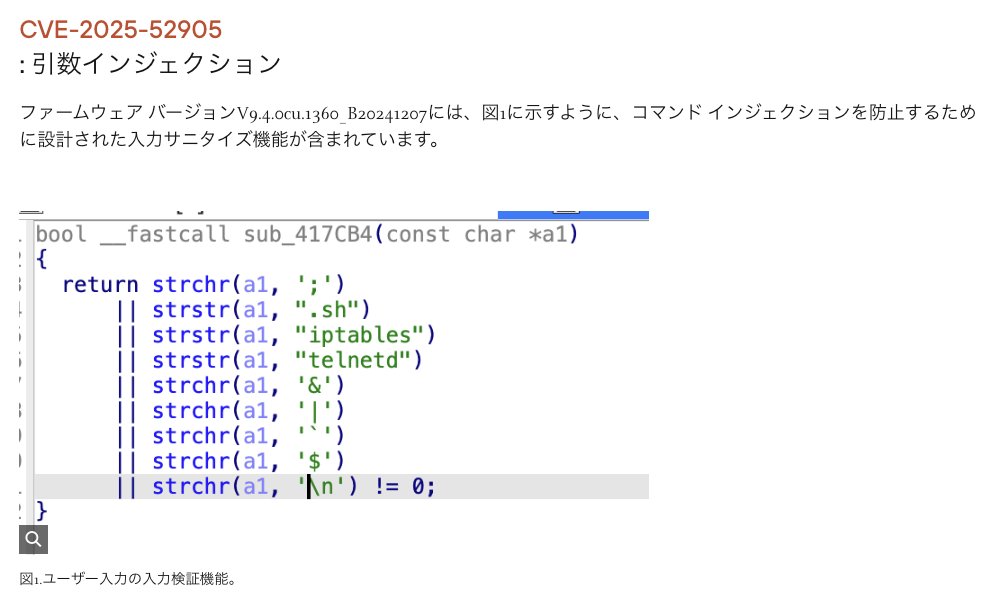Click the magnifier icon below the code image
The width and height of the screenshot is (1007, 608).
coord(33,539)
